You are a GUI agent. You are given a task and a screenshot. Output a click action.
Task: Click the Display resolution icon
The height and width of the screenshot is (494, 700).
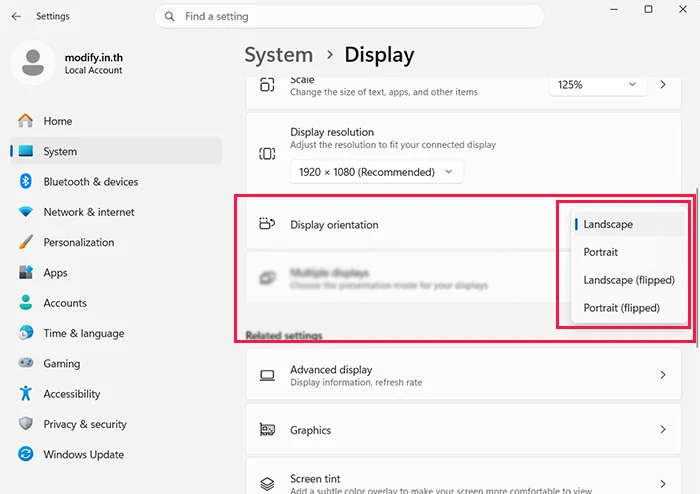point(267,154)
